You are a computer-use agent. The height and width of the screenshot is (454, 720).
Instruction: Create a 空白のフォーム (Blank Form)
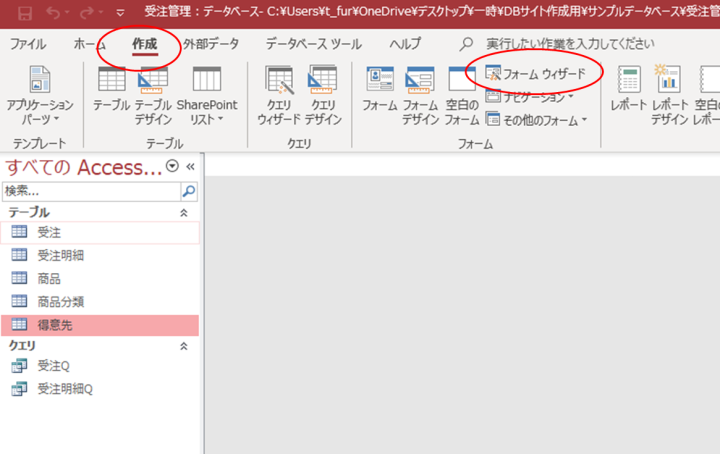click(462, 90)
